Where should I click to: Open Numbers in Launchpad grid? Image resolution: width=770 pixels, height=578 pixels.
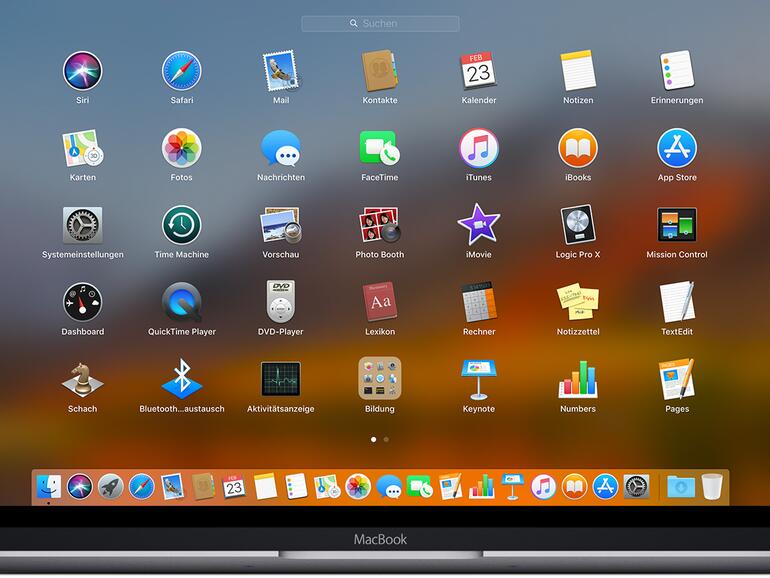(578, 379)
